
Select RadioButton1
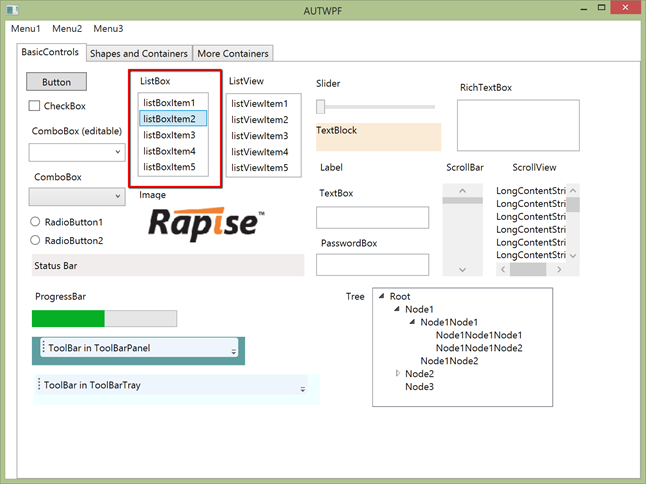[x=36, y=222]
